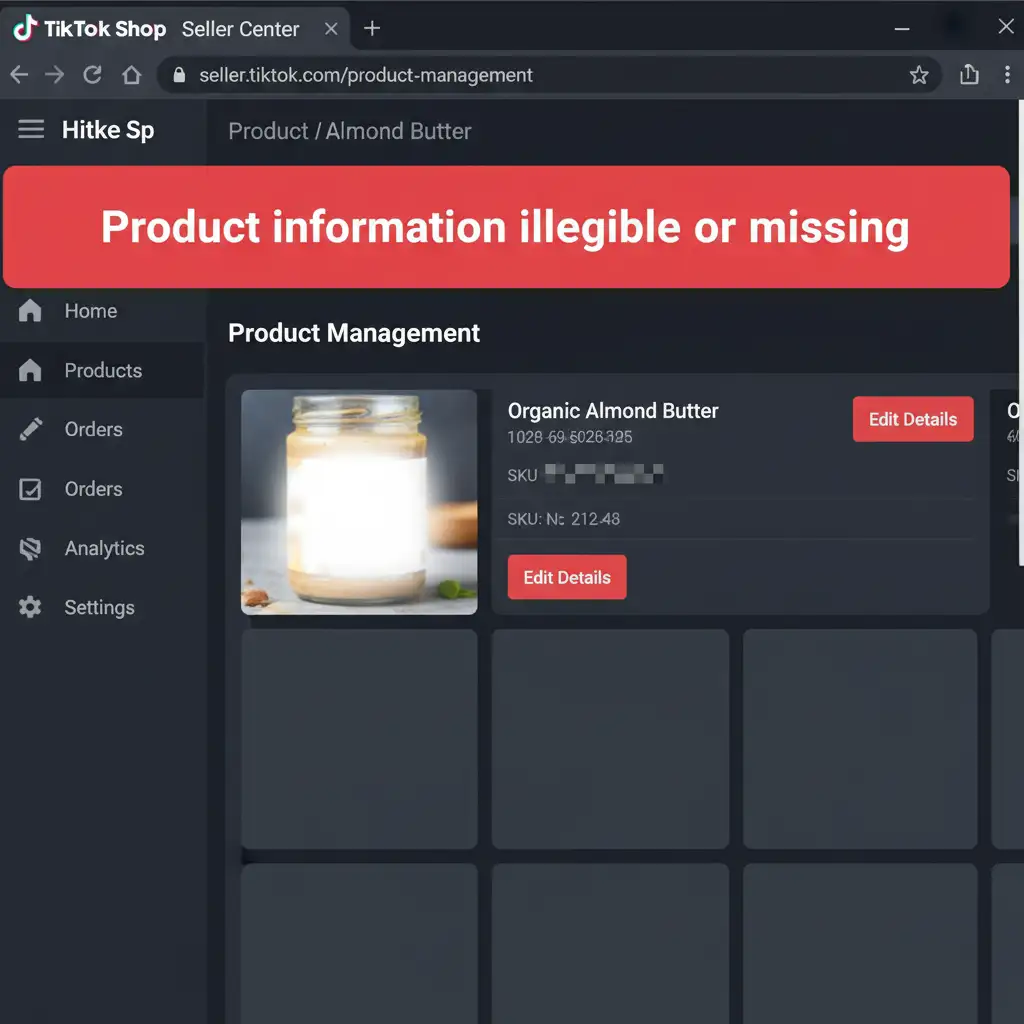Reload the Seller Center page
Viewport: 1024px width, 1024px height.
pos(92,75)
